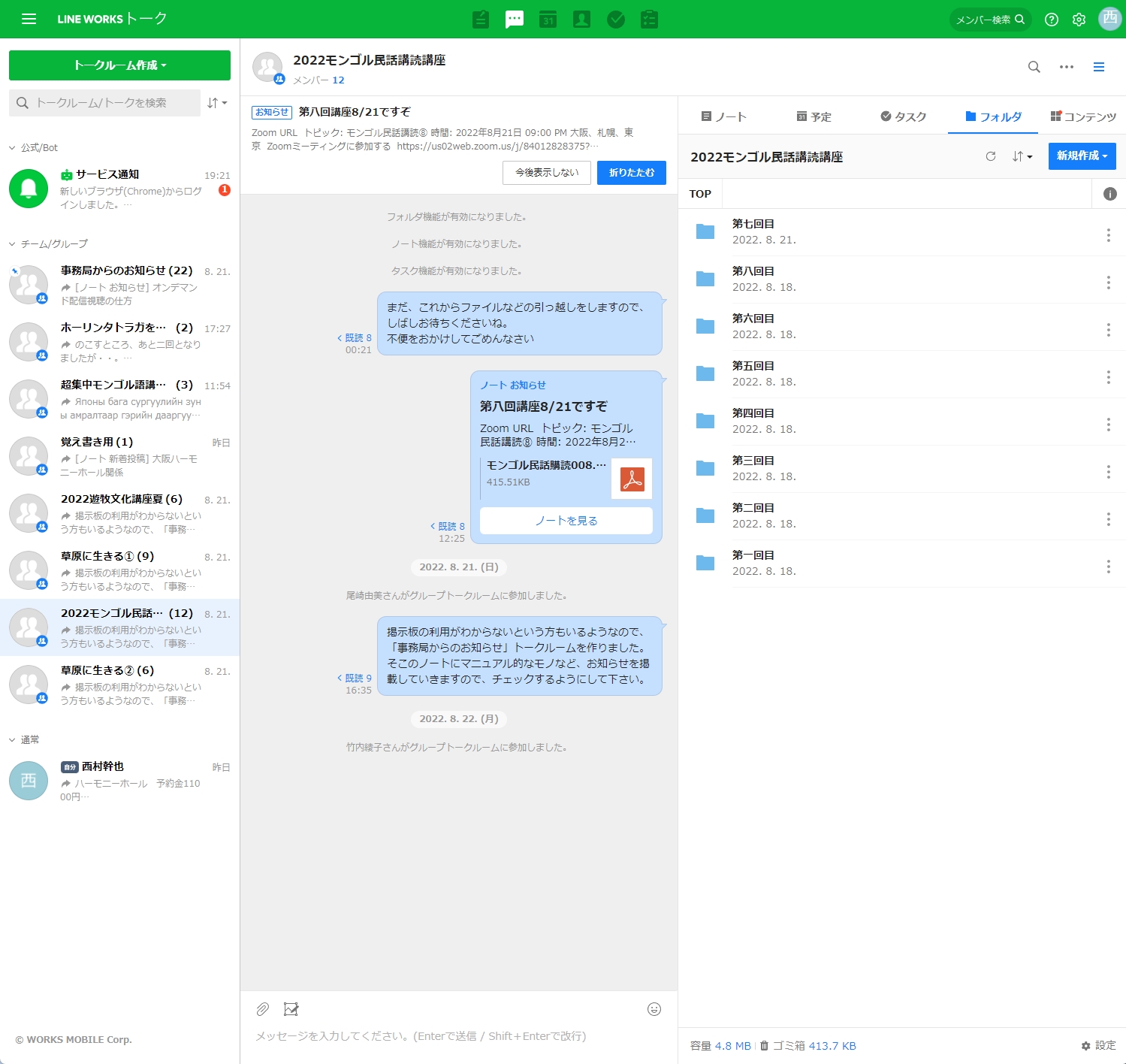The image size is (1126, 1064).
Task: Switch to the タスク tab
Action: [904, 116]
